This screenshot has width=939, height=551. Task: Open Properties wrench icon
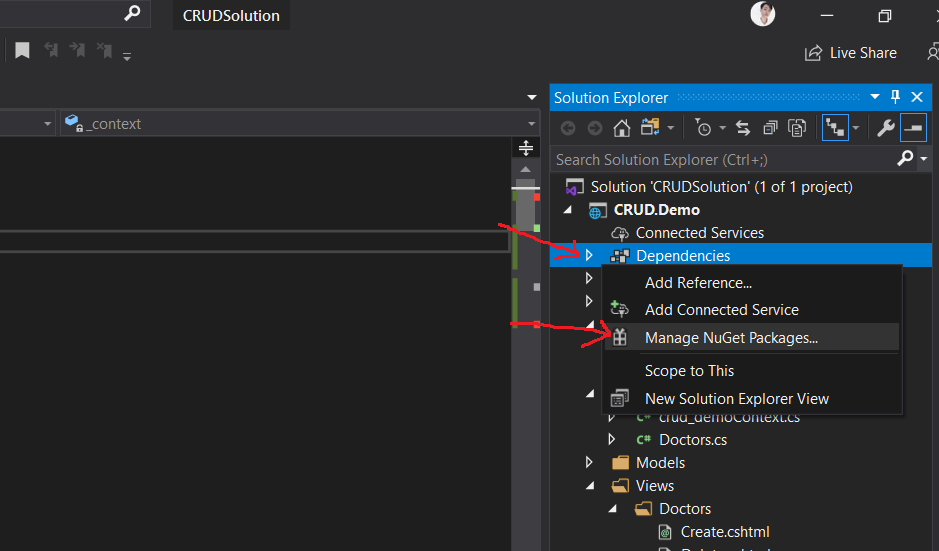pos(885,128)
